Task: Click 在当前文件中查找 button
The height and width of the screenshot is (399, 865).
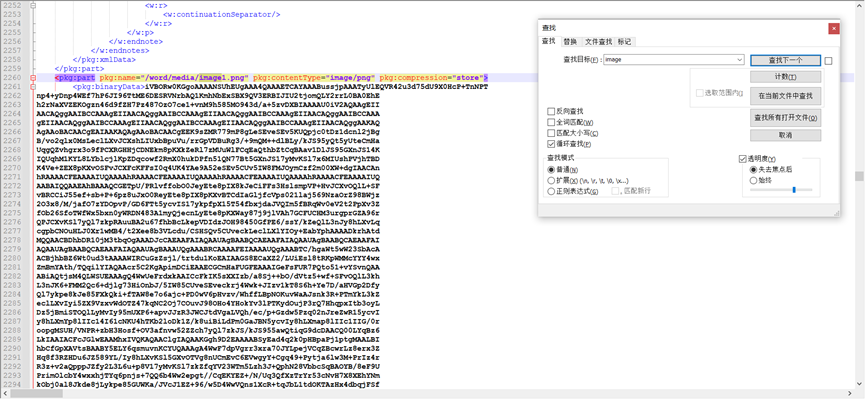Action: click(785, 95)
